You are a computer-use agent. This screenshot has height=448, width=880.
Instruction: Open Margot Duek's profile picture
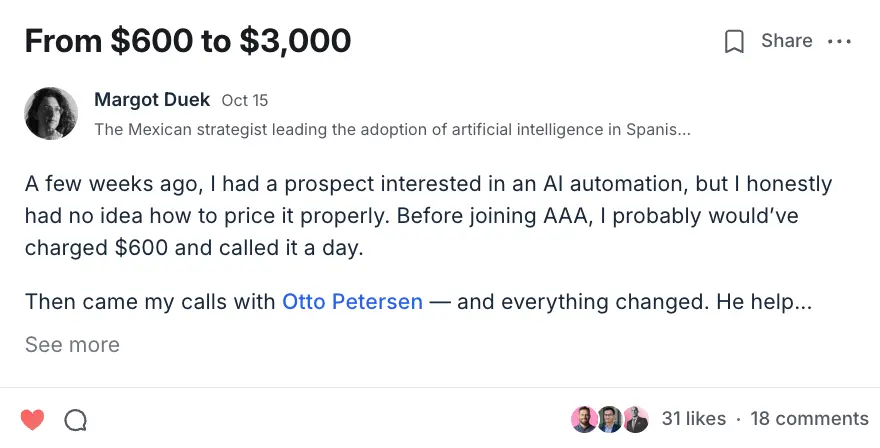click(x=51, y=113)
